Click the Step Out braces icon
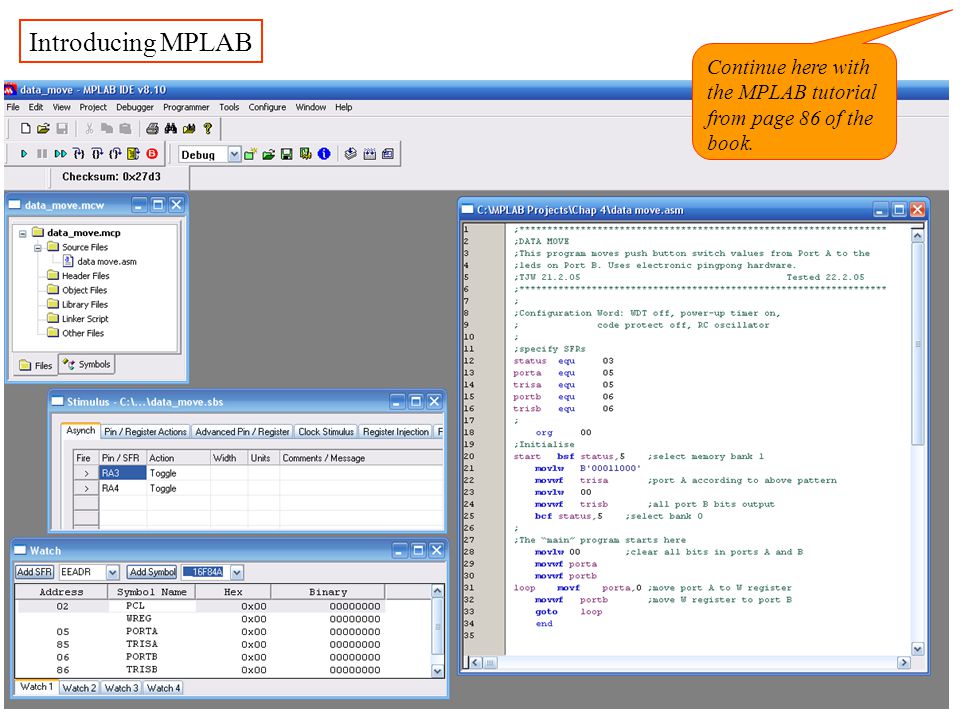Viewport: 960px width, 720px height. tap(115, 154)
